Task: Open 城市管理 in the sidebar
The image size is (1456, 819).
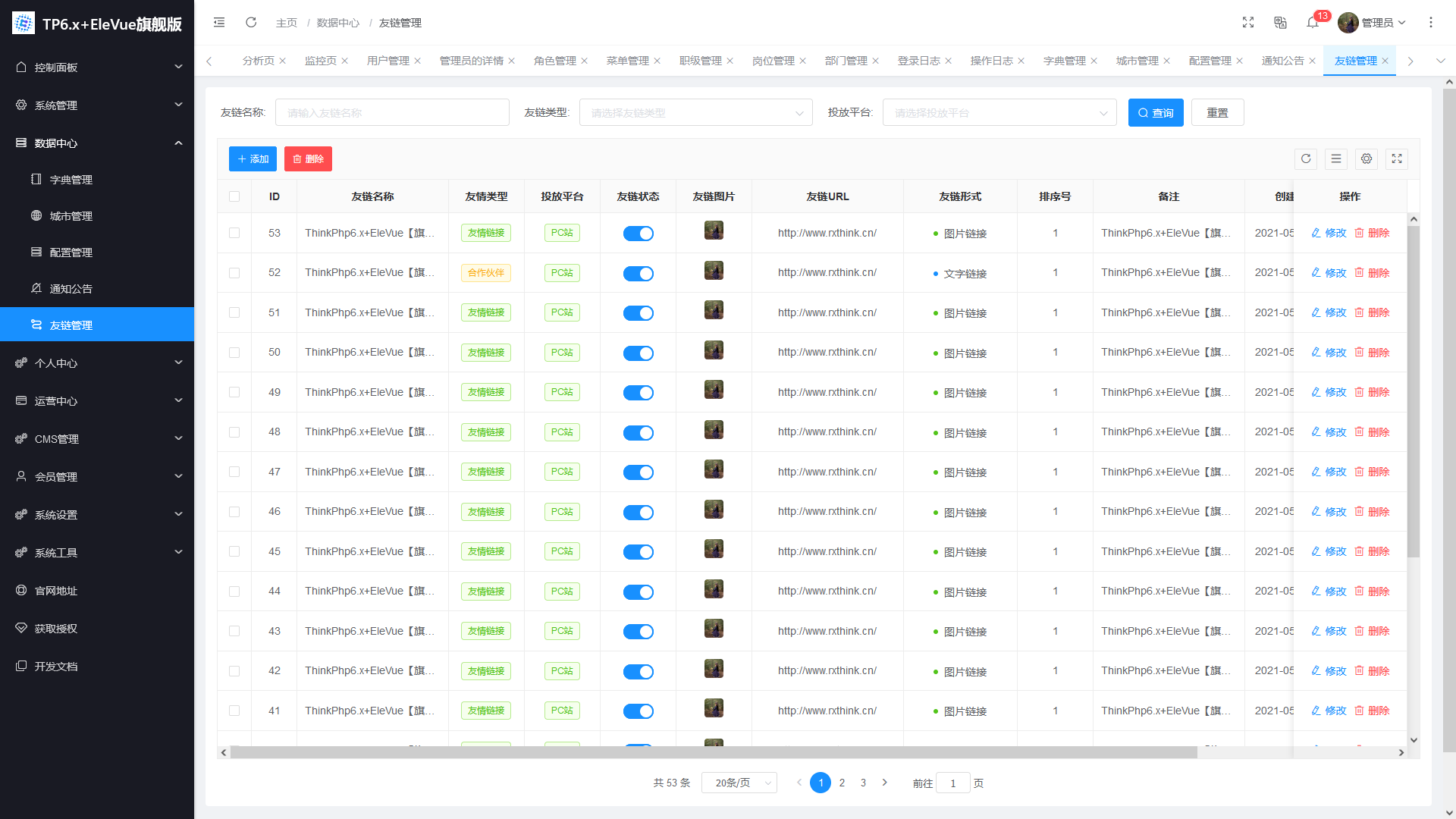Action: 97,216
